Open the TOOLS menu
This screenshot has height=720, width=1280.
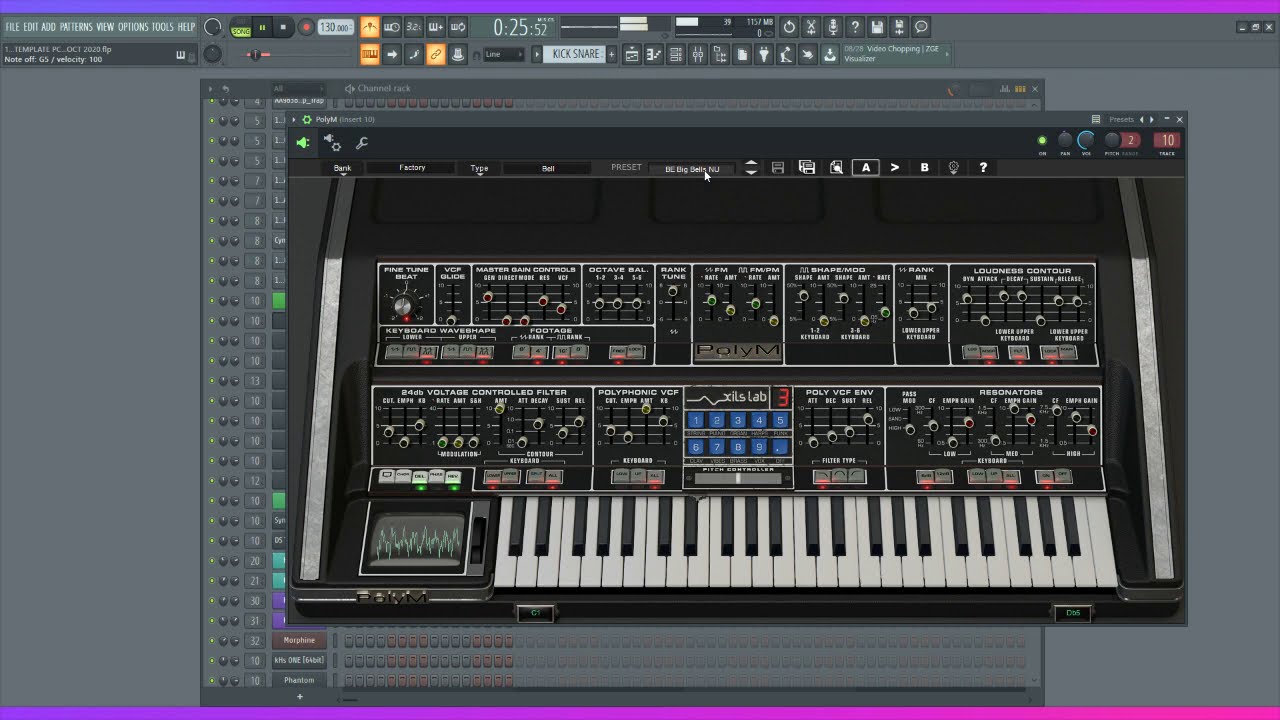163,27
